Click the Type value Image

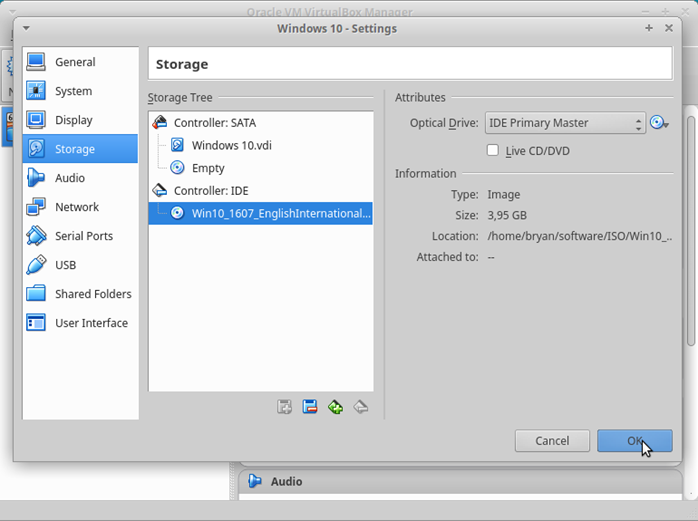coord(503,195)
